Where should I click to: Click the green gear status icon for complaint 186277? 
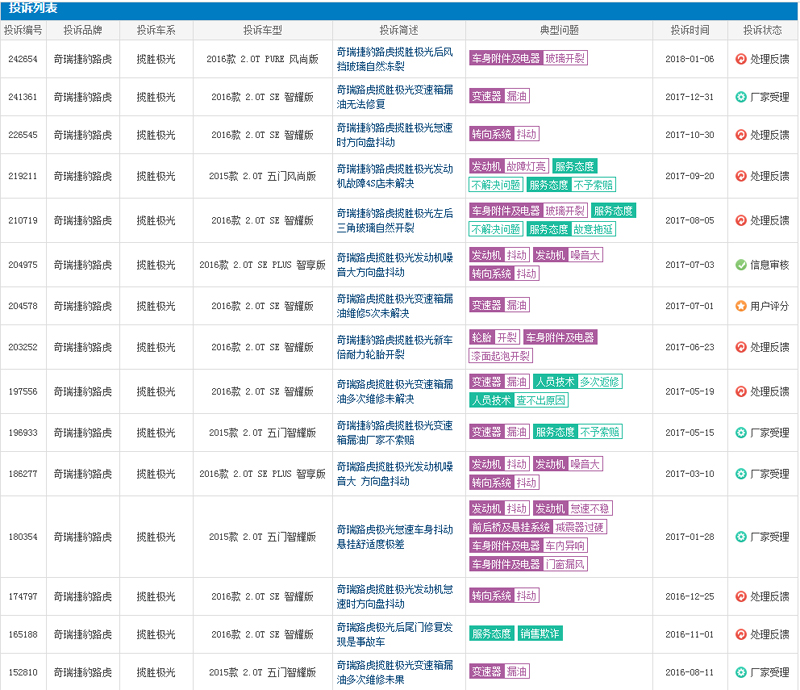[741, 474]
